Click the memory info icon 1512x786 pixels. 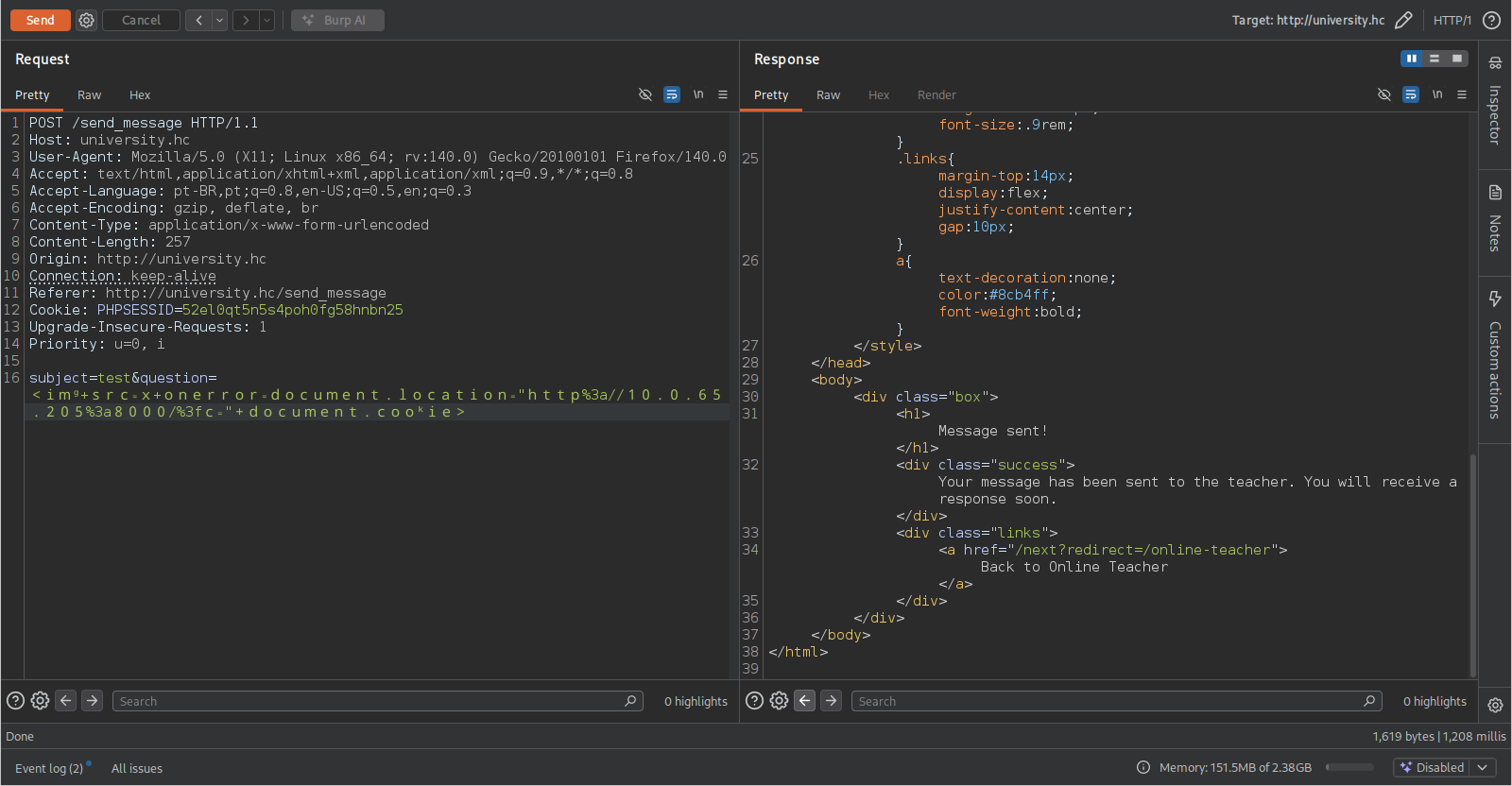[1143, 767]
